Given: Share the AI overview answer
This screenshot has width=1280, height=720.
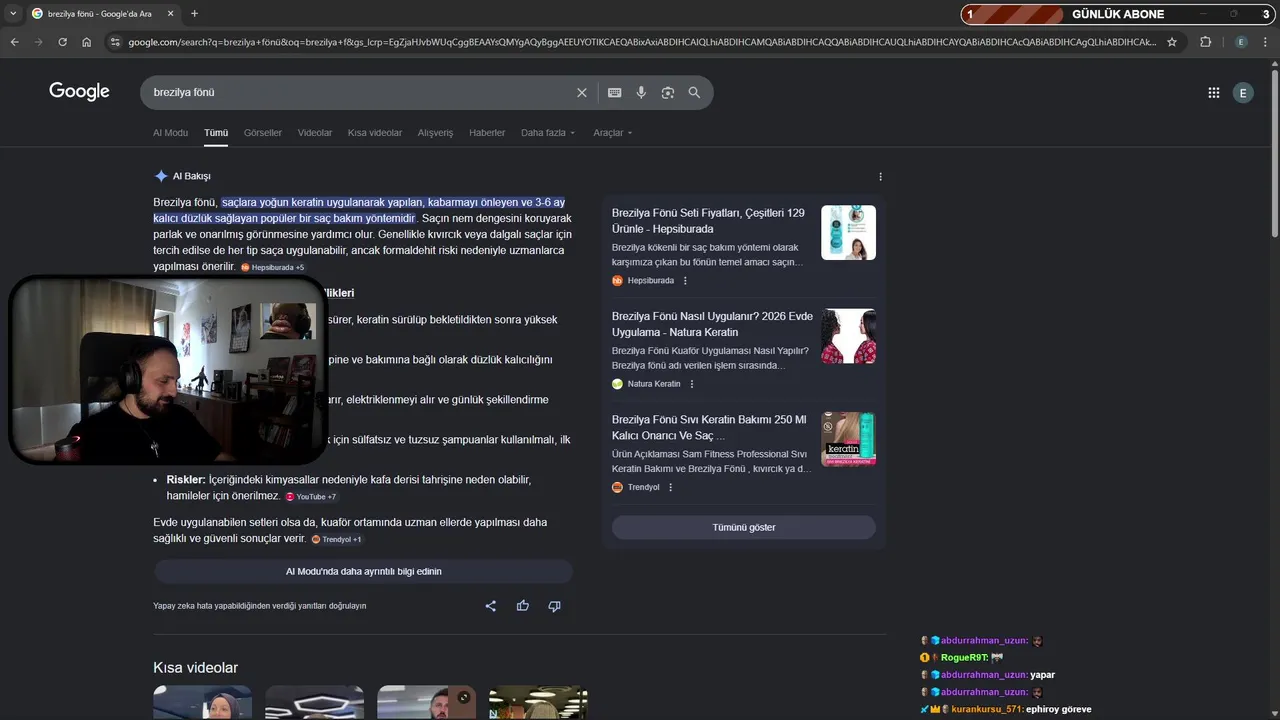Looking at the screenshot, I should 490,605.
